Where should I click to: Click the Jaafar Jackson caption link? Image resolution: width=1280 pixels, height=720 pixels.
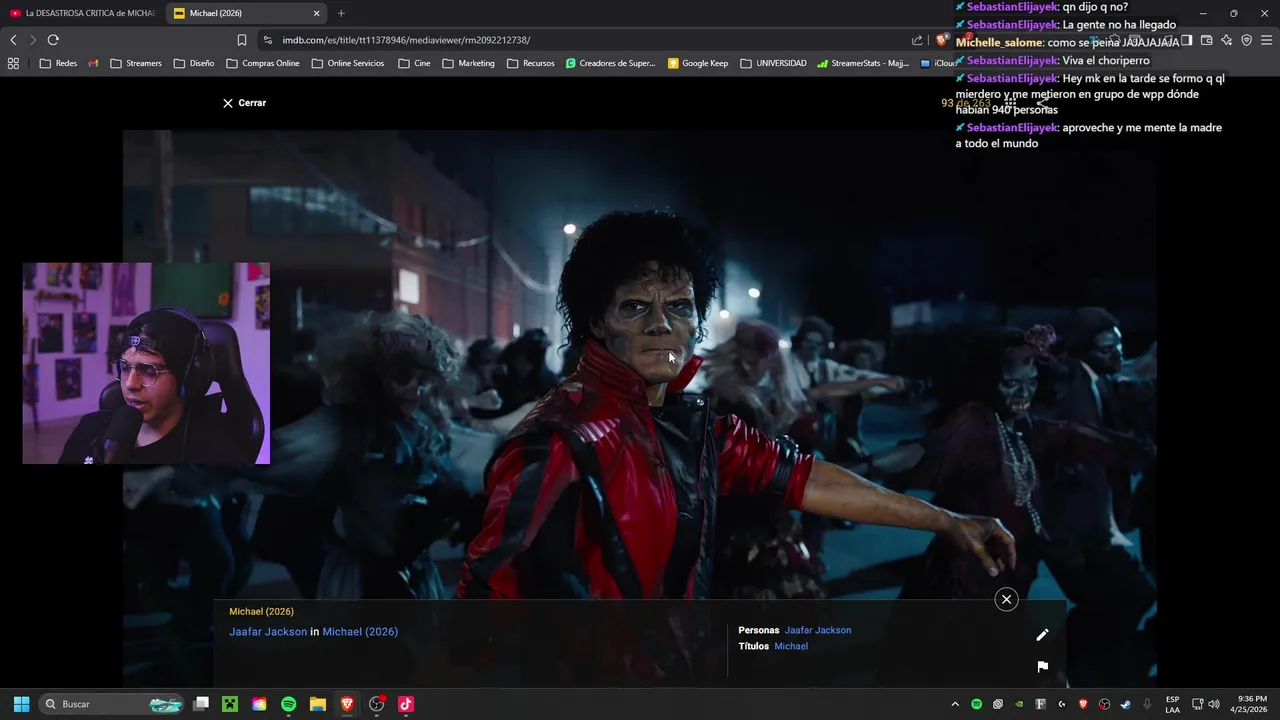[x=268, y=632]
